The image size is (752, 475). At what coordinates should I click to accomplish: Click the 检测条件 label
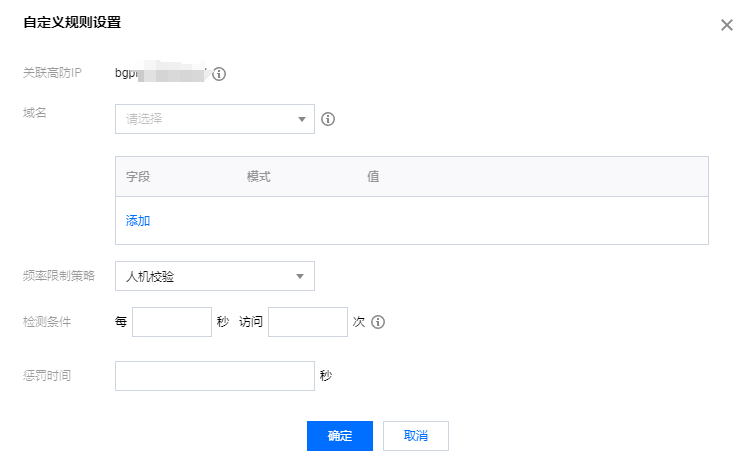48,323
